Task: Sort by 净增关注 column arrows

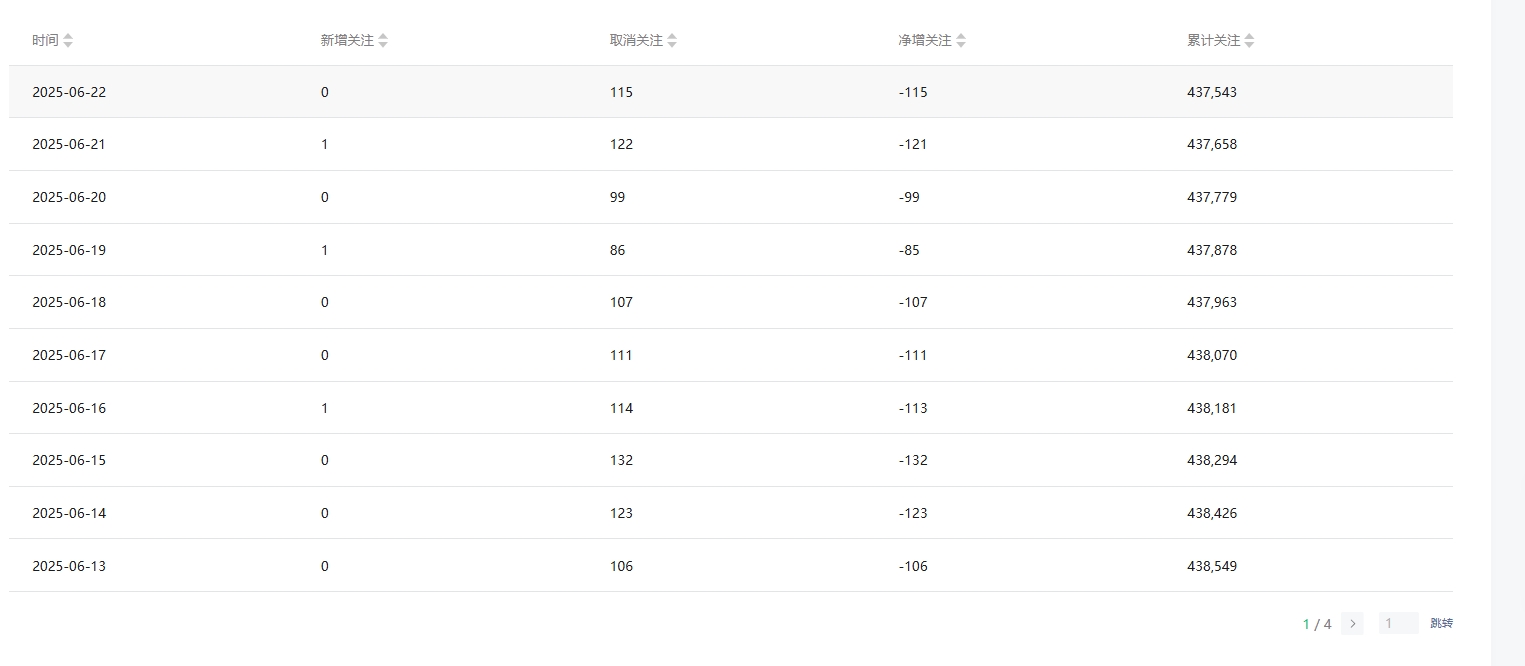Action: pos(961,41)
